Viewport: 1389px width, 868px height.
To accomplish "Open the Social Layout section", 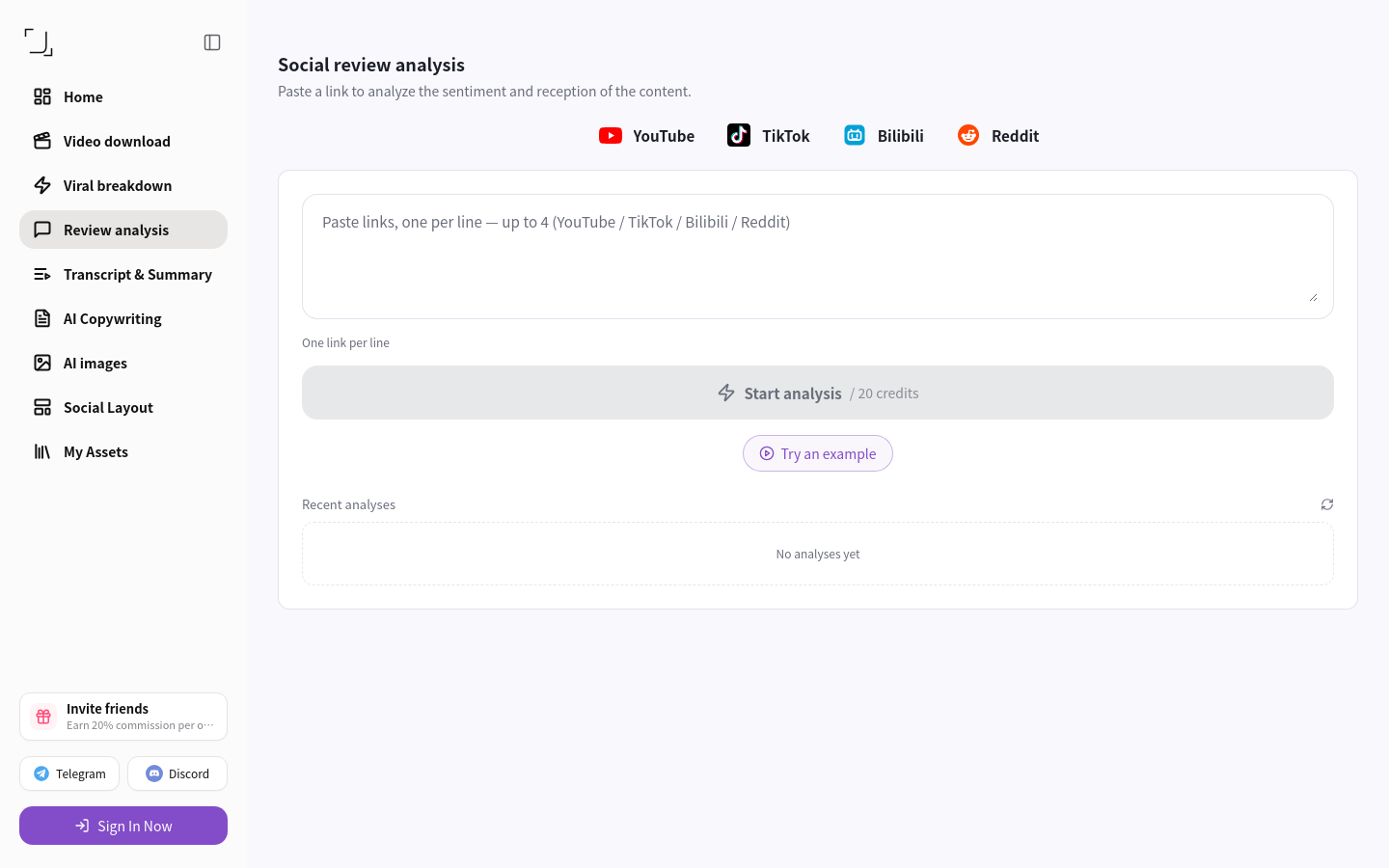I will (x=123, y=407).
